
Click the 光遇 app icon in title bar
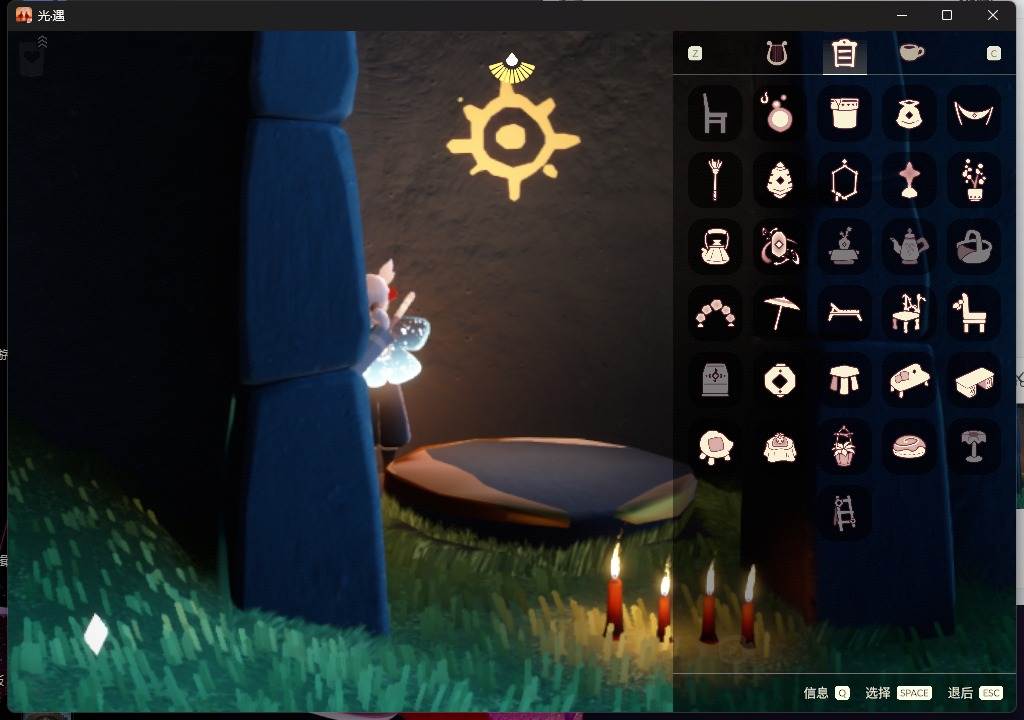tap(24, 15)
